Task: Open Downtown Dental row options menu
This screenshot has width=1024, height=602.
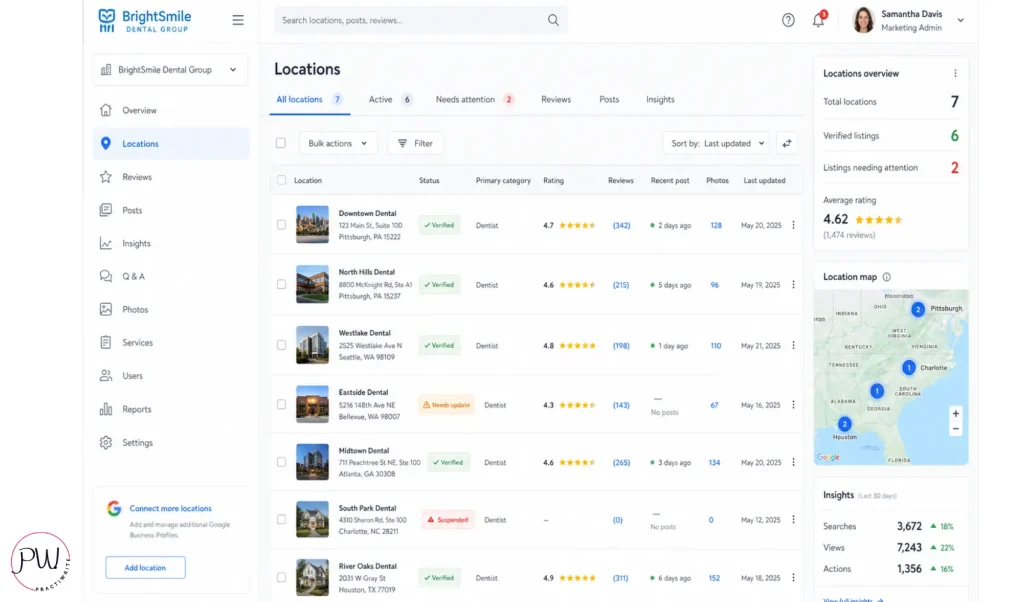Action: click(793, 225)
